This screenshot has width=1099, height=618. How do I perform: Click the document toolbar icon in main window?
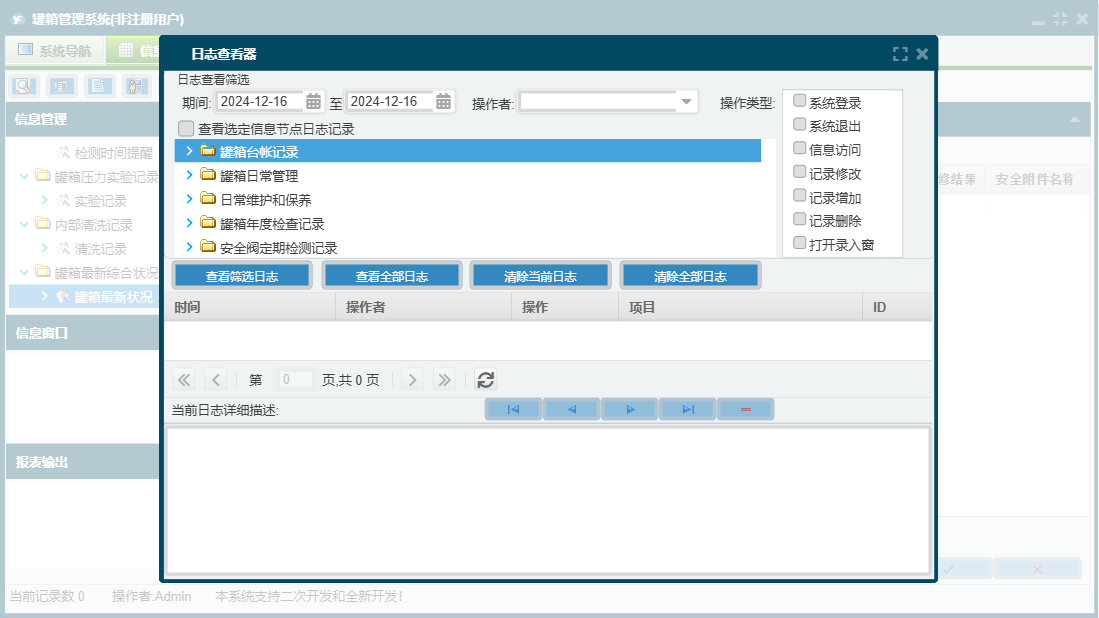point(99,86)
